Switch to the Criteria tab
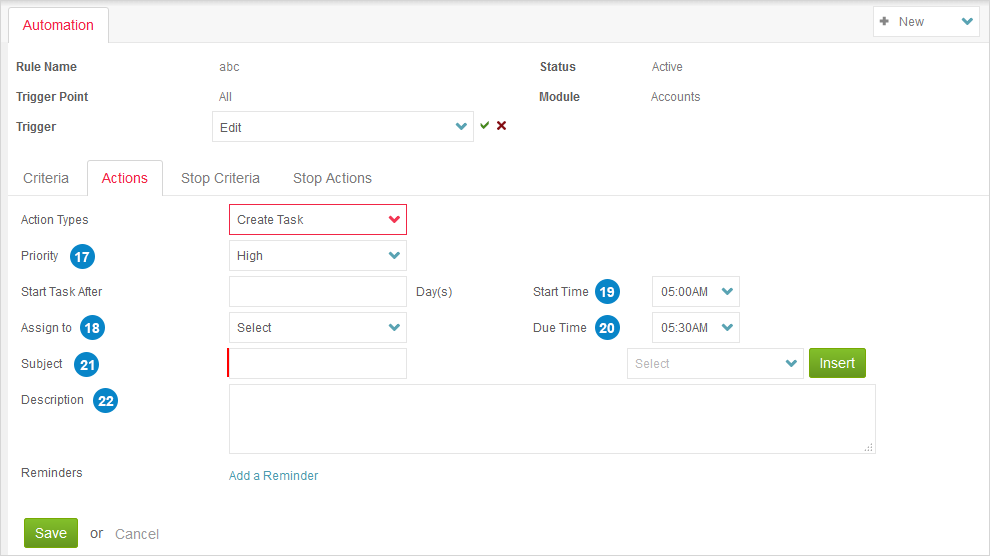The height and width of the screenshot is (556, 990). (46, 178)
